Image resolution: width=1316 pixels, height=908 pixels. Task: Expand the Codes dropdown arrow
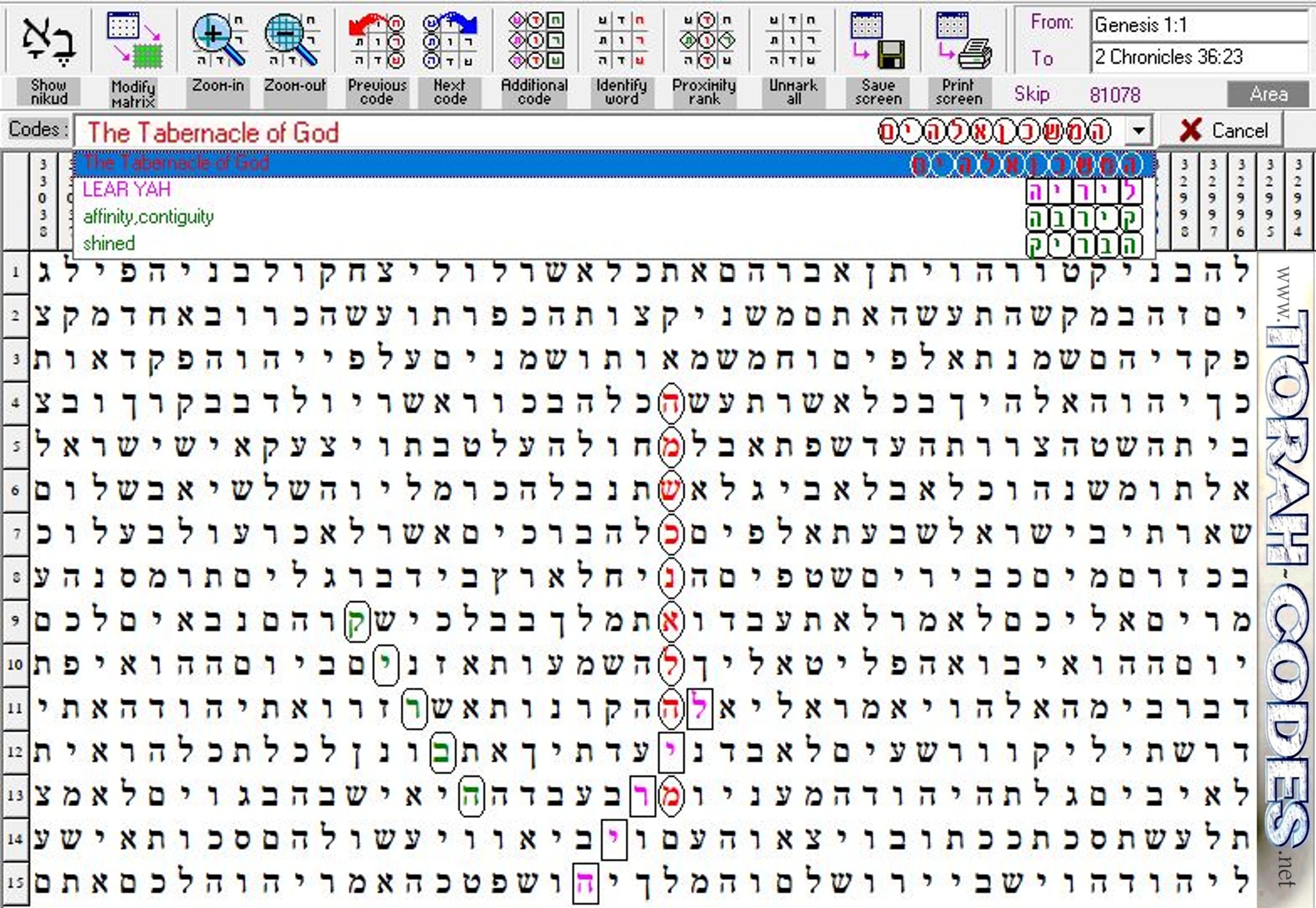1138,131
